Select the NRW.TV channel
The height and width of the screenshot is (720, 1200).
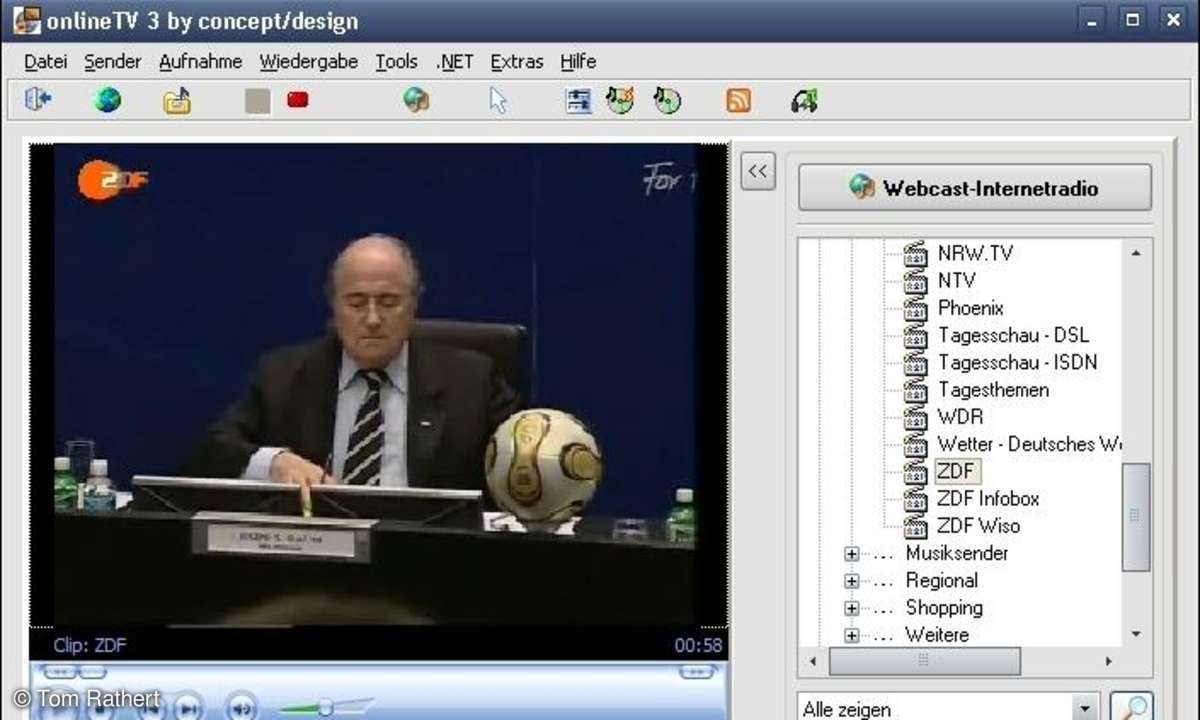[x=975, y=254]
